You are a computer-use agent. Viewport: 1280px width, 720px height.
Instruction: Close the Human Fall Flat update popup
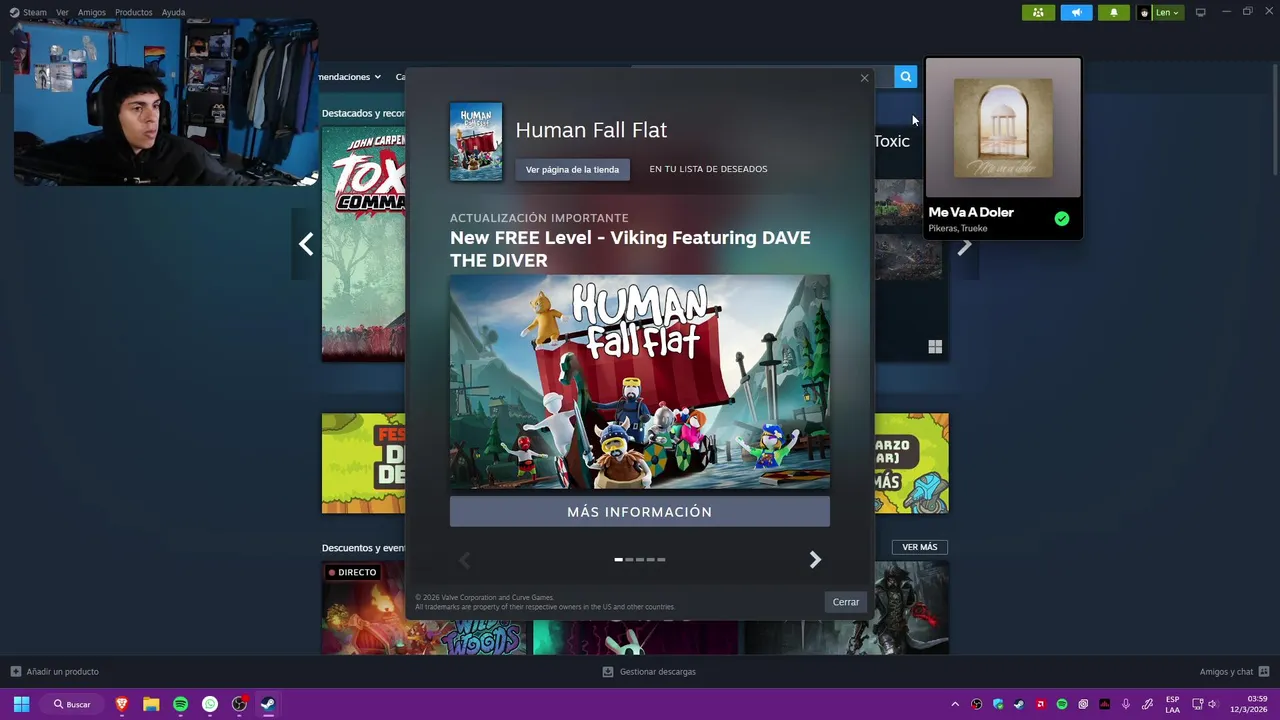click(864, 78)
